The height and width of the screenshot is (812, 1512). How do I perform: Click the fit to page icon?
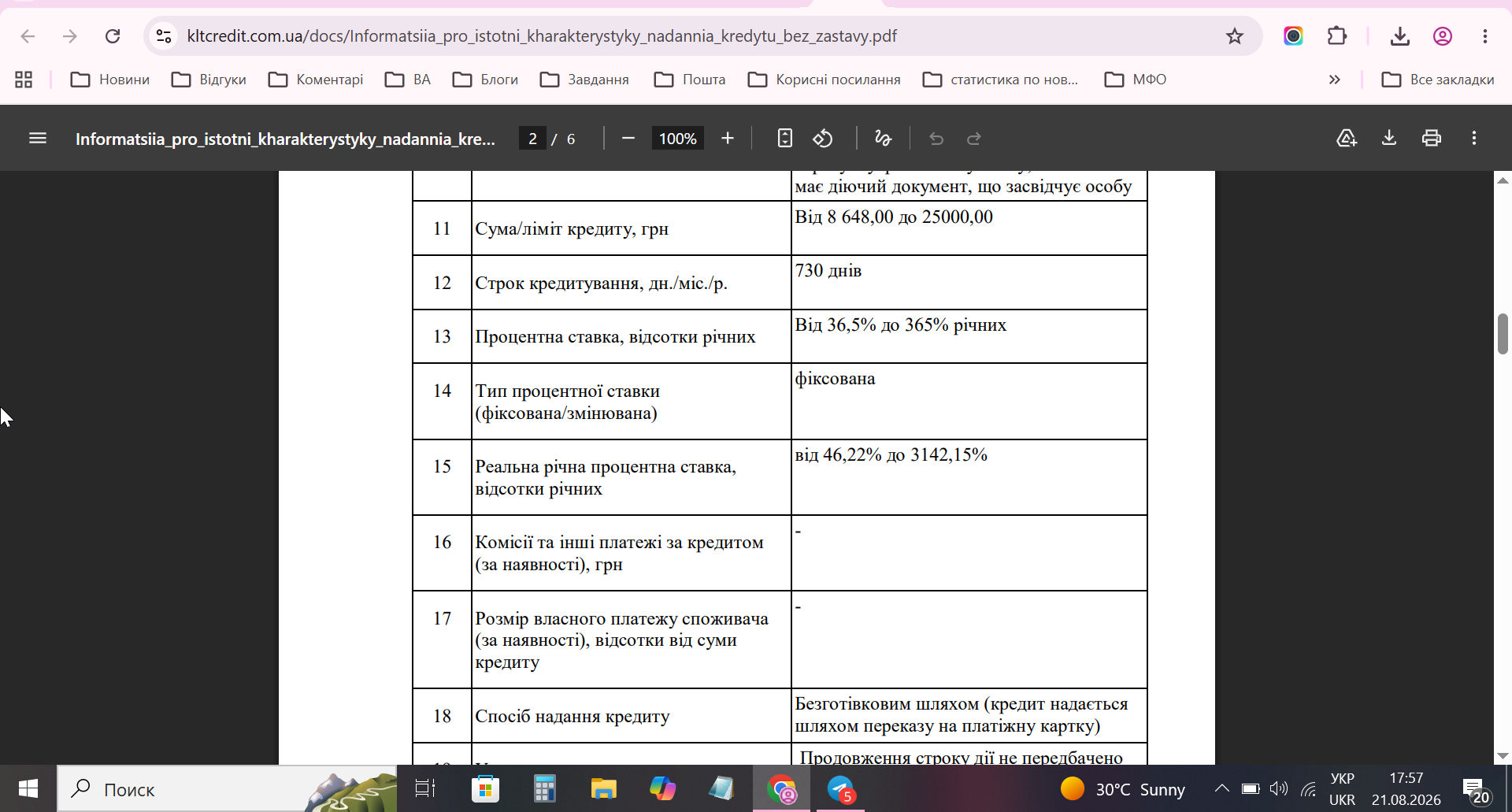784,139
